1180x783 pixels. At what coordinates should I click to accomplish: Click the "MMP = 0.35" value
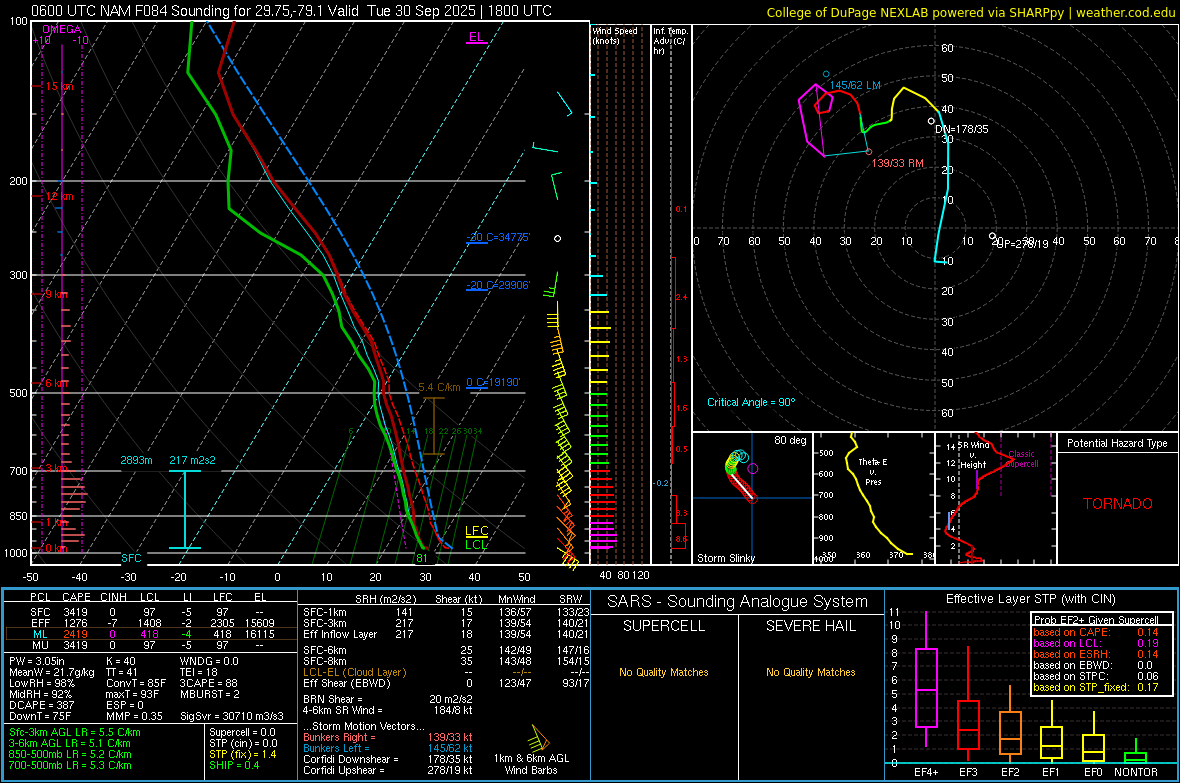(134, 716)
